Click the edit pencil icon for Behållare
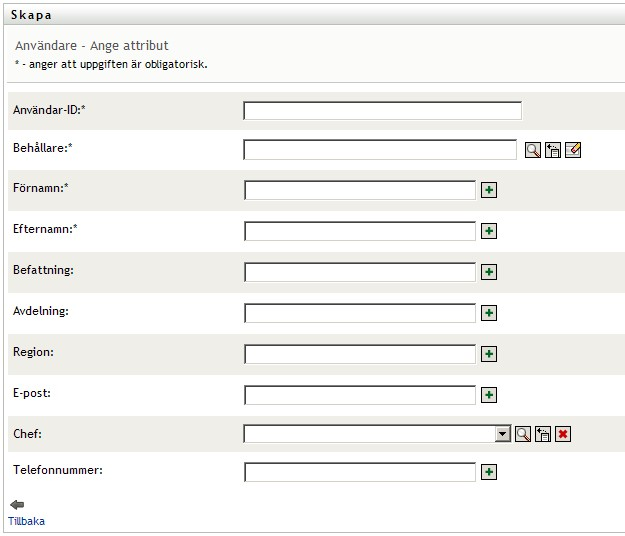The height and width of the screenshot is (536, 625). pos(573,150)
